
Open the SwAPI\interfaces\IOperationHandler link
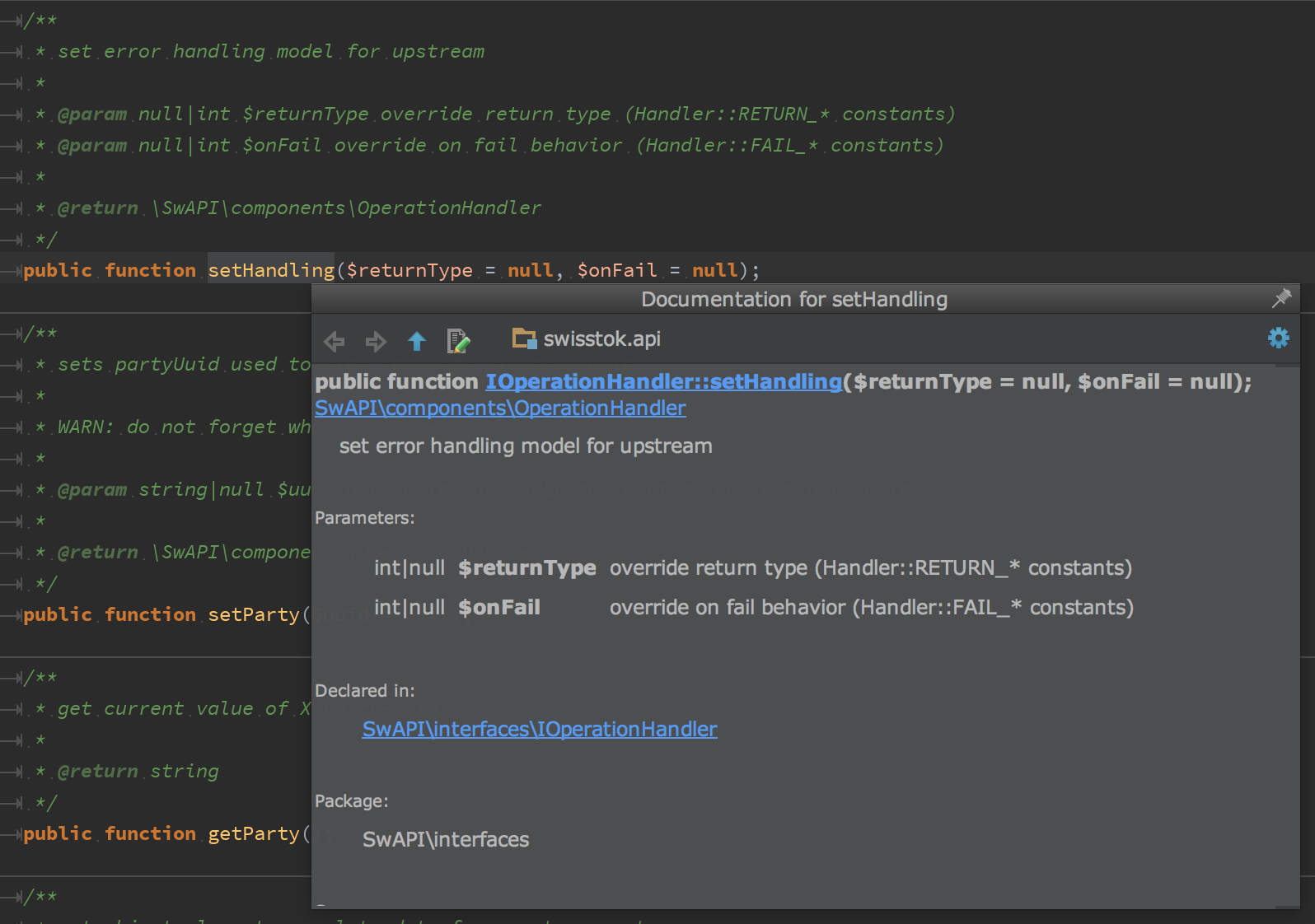coord(540,730)
